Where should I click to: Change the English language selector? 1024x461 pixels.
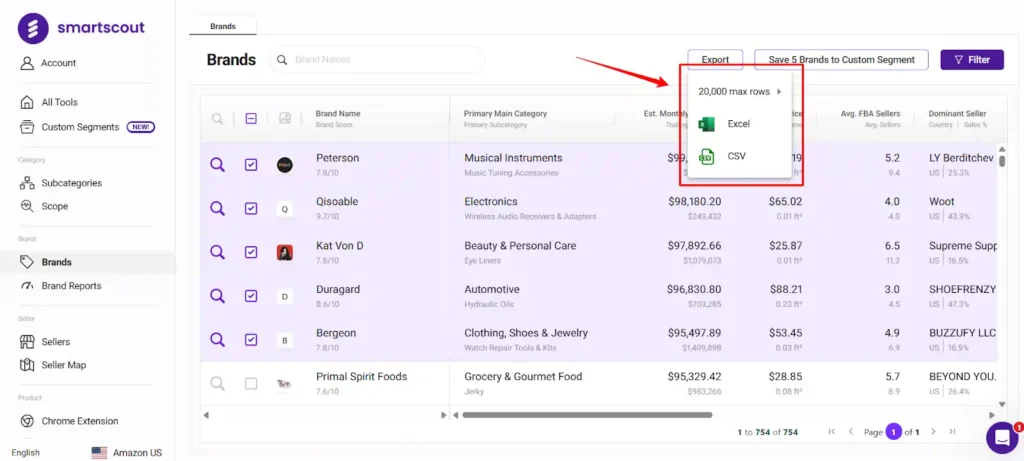point(25,453)
